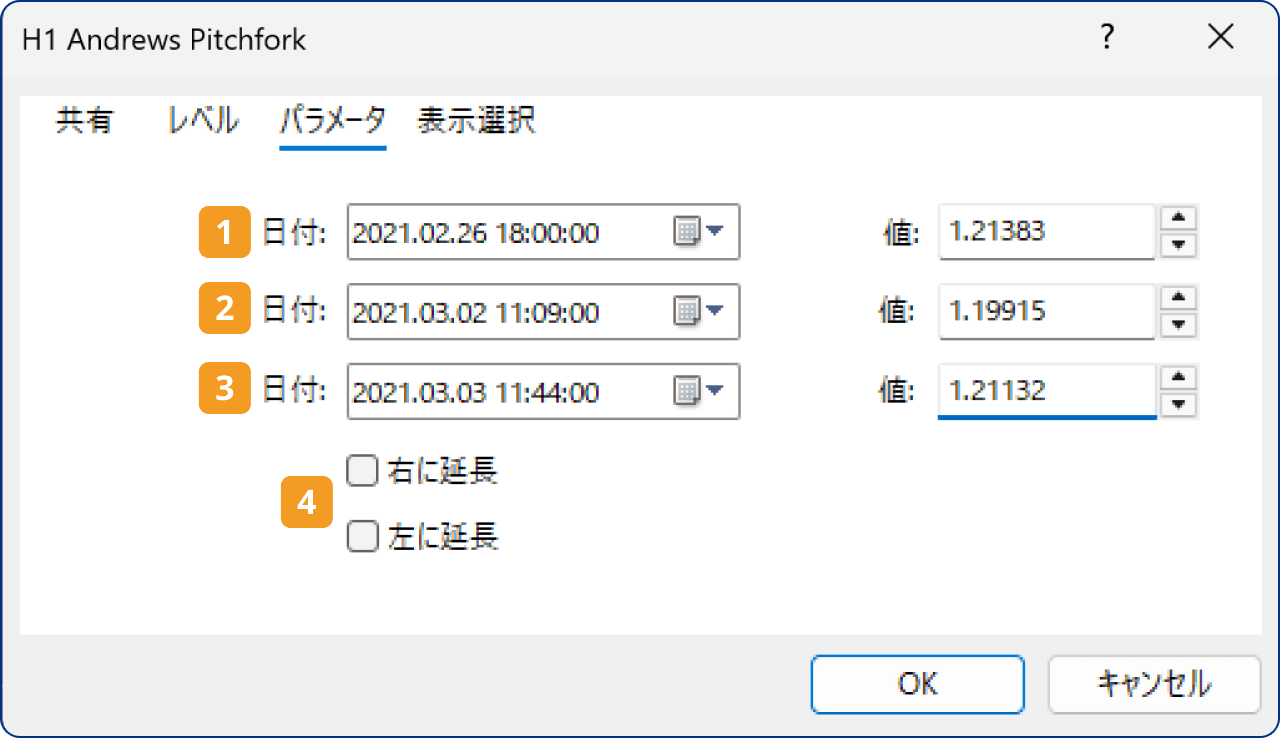Switch to the レベル tab

coord(202,120)
